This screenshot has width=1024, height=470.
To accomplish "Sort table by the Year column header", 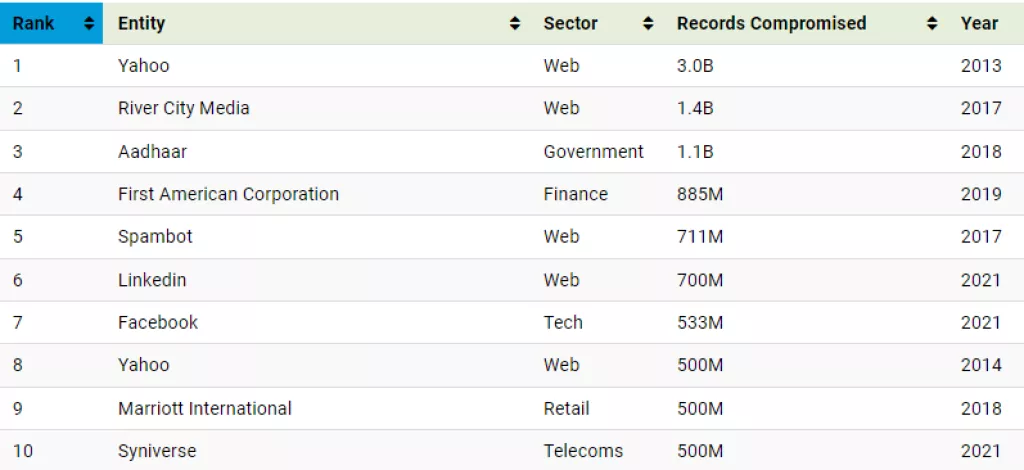I will 979,23.
